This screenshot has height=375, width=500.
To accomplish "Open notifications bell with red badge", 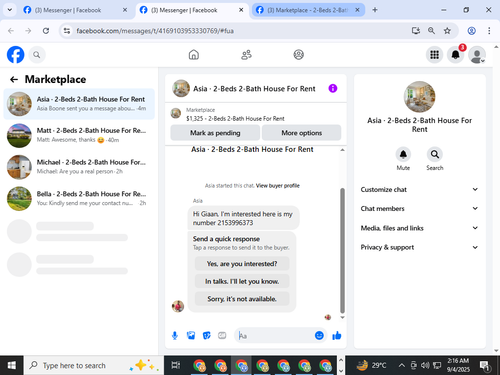I will pos(456,55).
